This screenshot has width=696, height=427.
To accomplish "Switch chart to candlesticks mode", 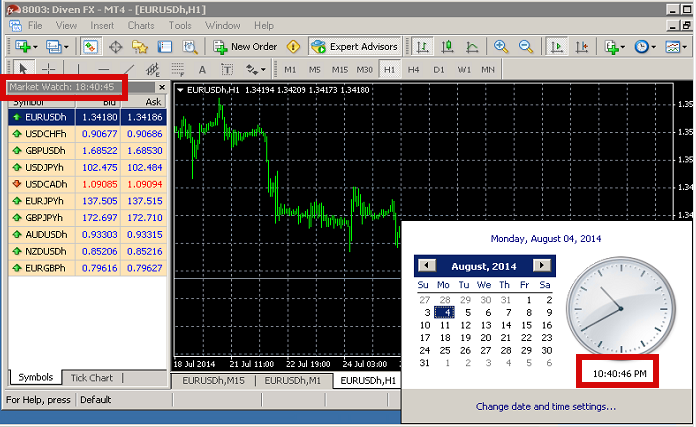I will [x=447, y=47].
